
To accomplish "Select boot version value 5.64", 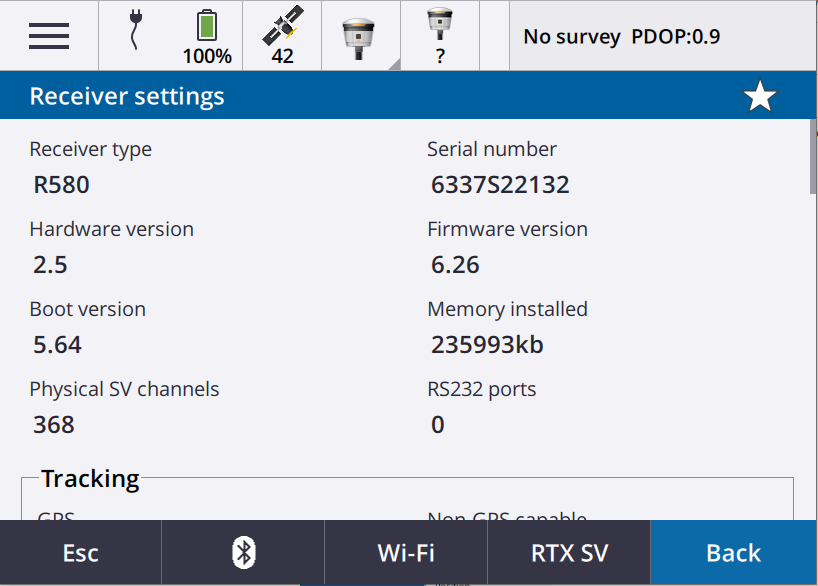I will [57, 344].
